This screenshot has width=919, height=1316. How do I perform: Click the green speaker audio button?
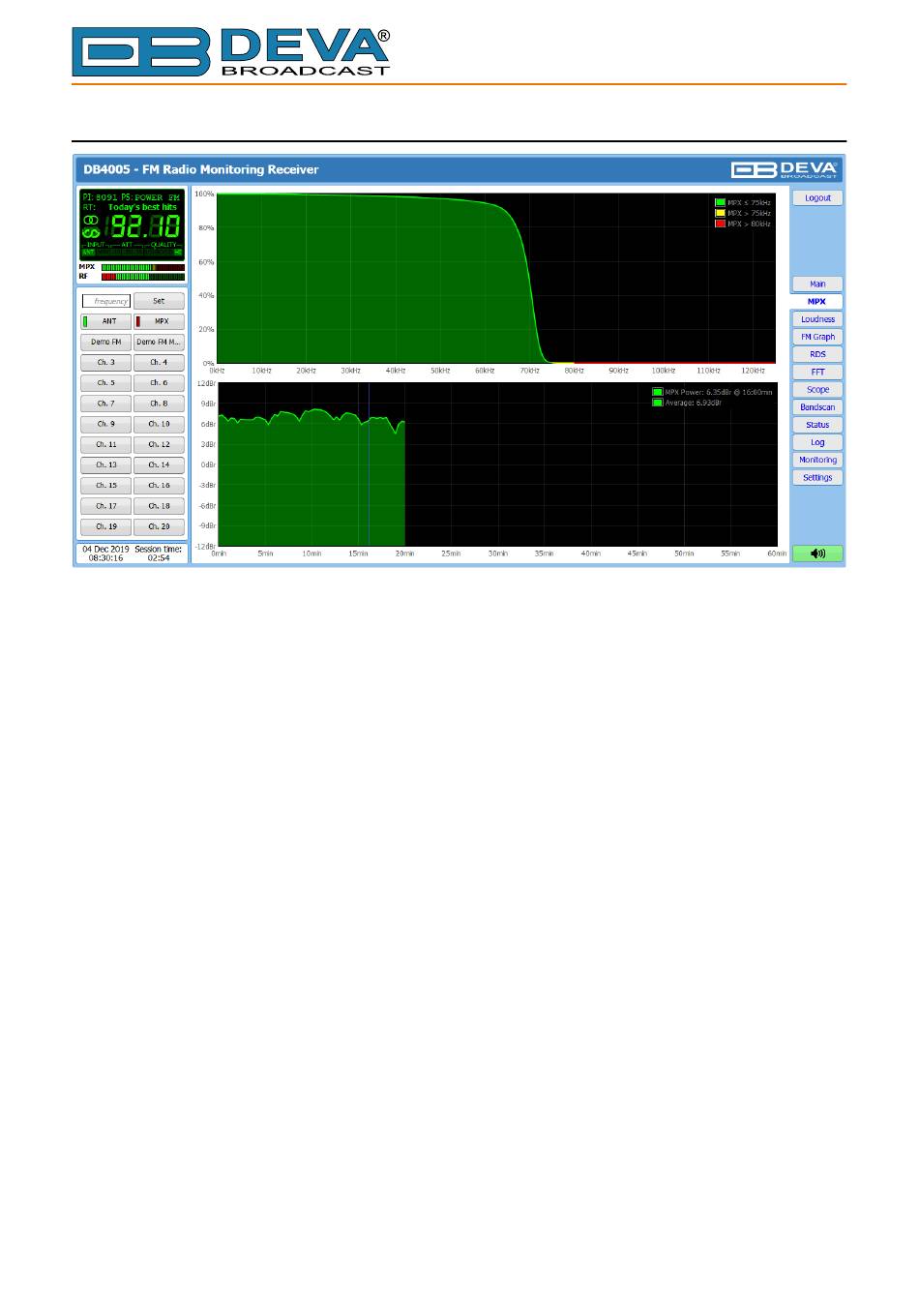click(817, 553)
